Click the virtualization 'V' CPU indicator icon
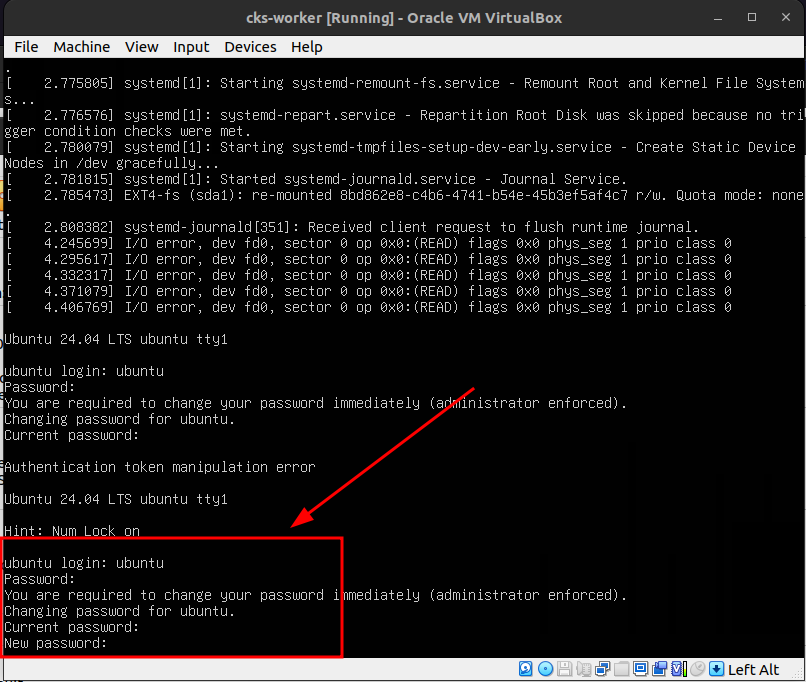This screenshot has width=806, height=682. (x=677, y=669)
